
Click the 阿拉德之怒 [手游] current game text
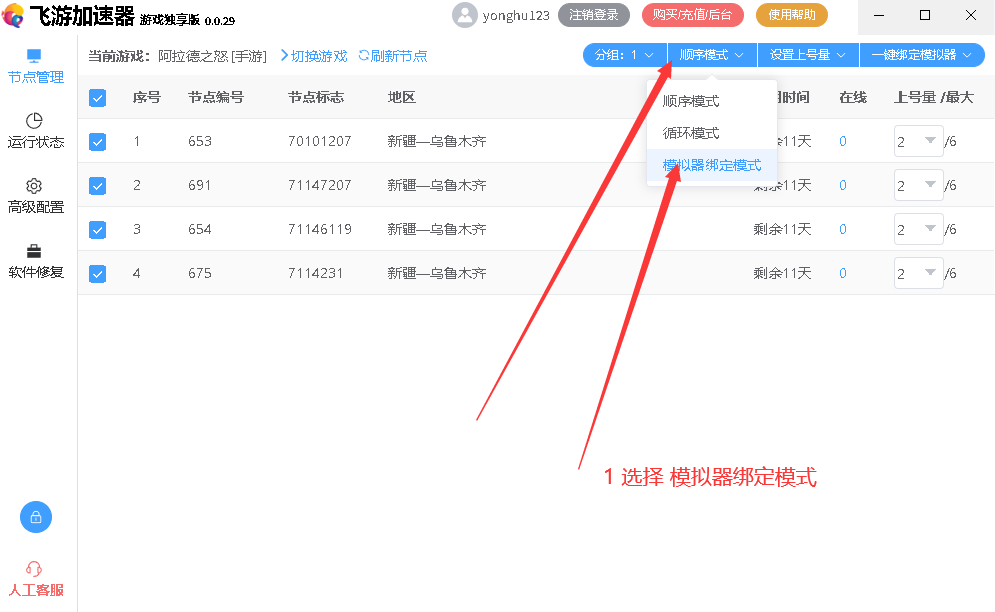[213, 56]
